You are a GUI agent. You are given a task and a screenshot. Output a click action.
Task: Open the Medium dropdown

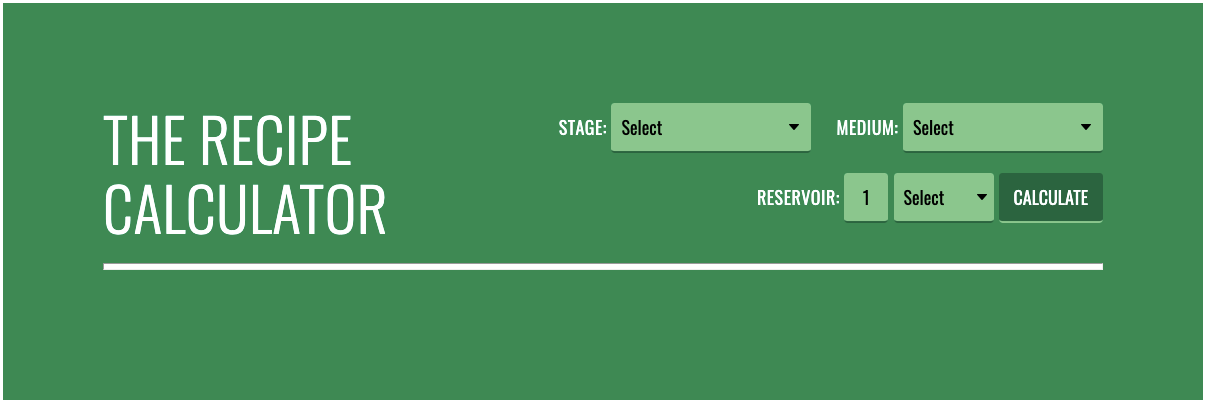click(x=1002, y=128)
